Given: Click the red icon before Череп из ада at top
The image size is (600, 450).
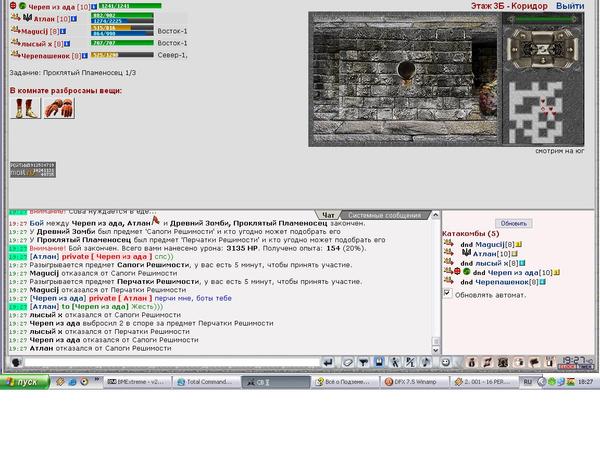Looking at the screenshot, I should point(13,6).
